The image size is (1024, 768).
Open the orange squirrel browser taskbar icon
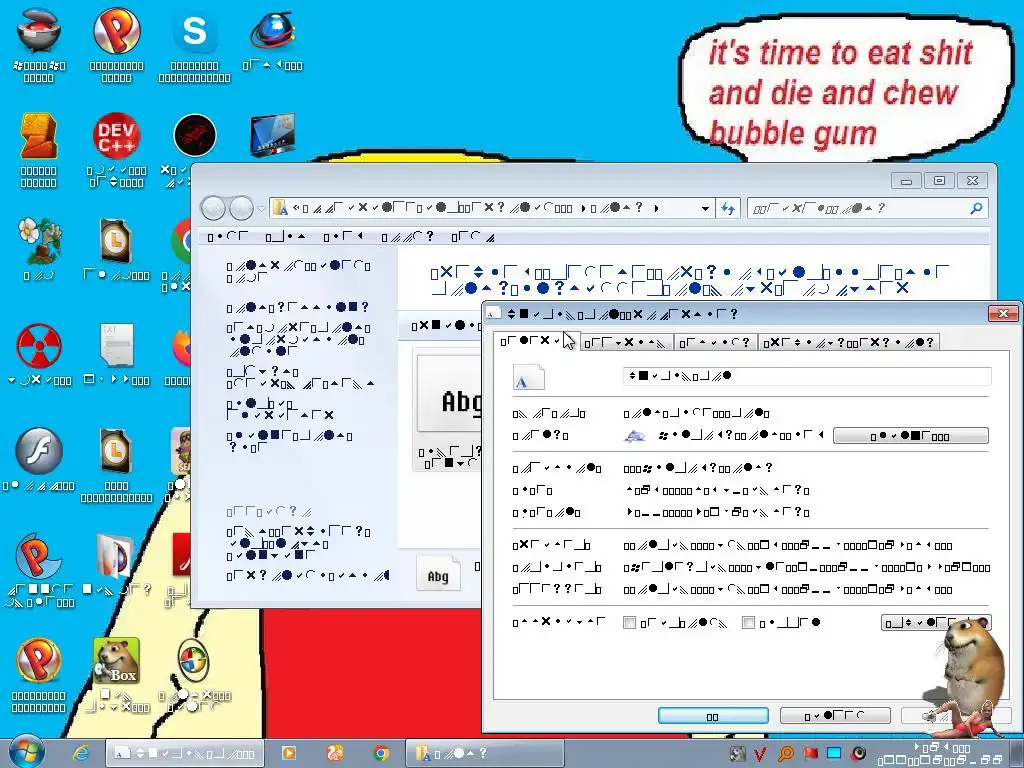335,753
